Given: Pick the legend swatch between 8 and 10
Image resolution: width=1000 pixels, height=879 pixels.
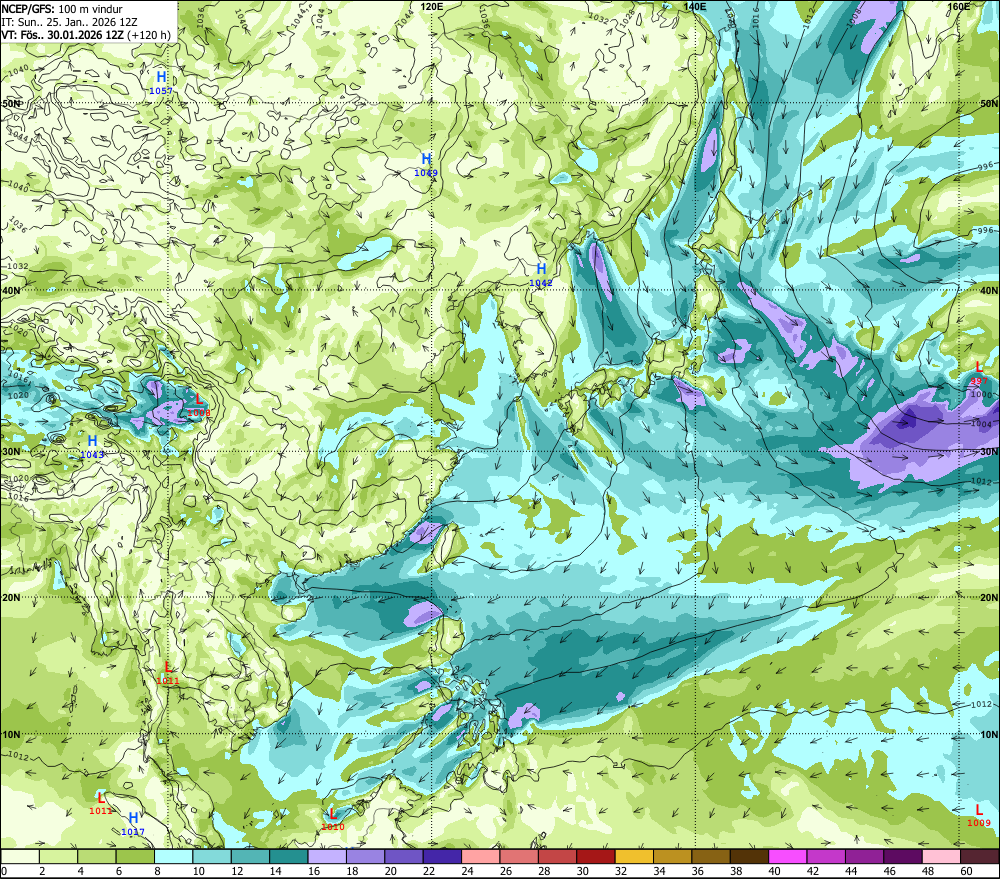Looking at the screenshot, I should click(173, 856).
